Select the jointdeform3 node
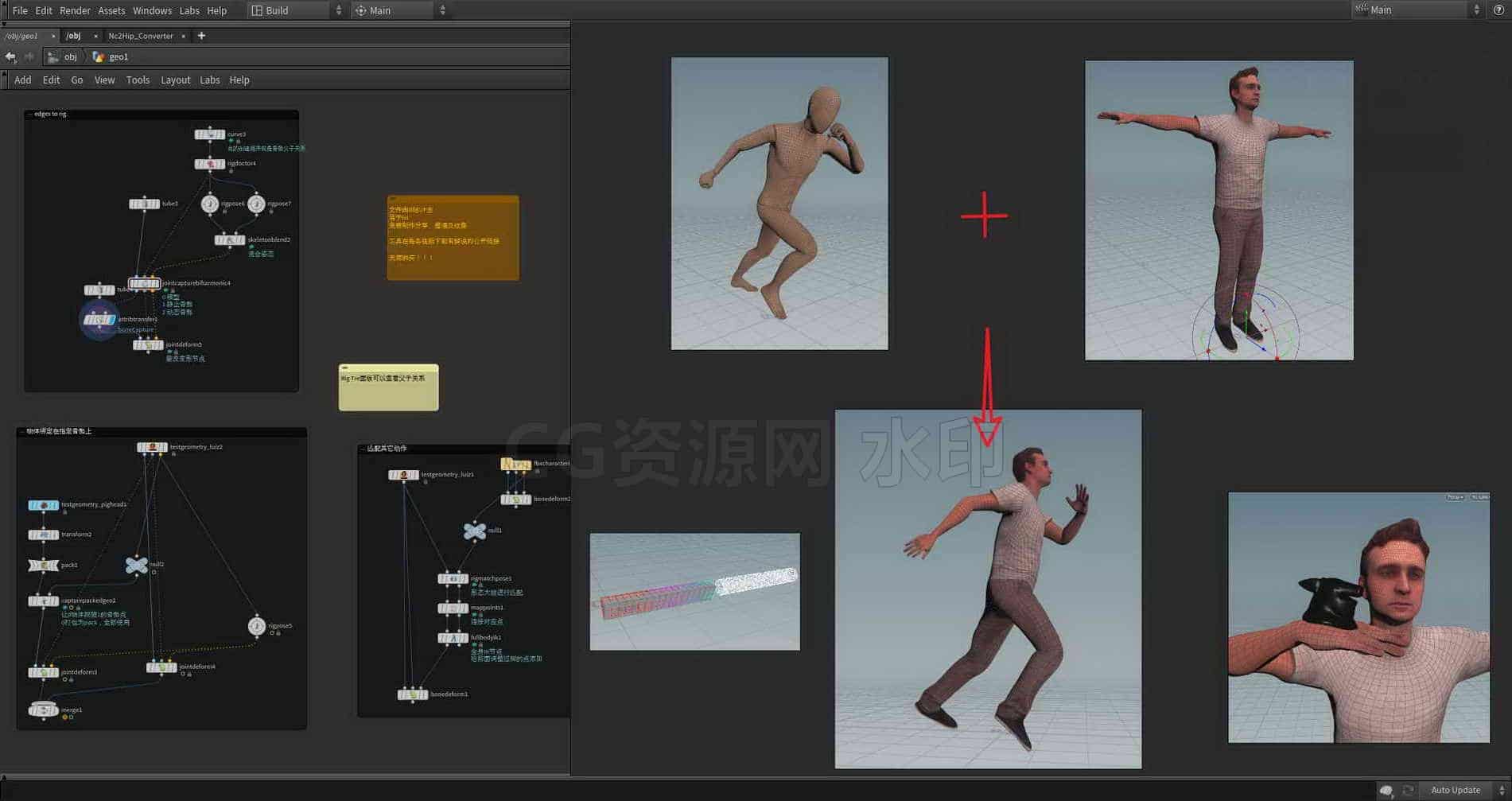The height and width of the screenshot is (801, 1512). point(43,672)
